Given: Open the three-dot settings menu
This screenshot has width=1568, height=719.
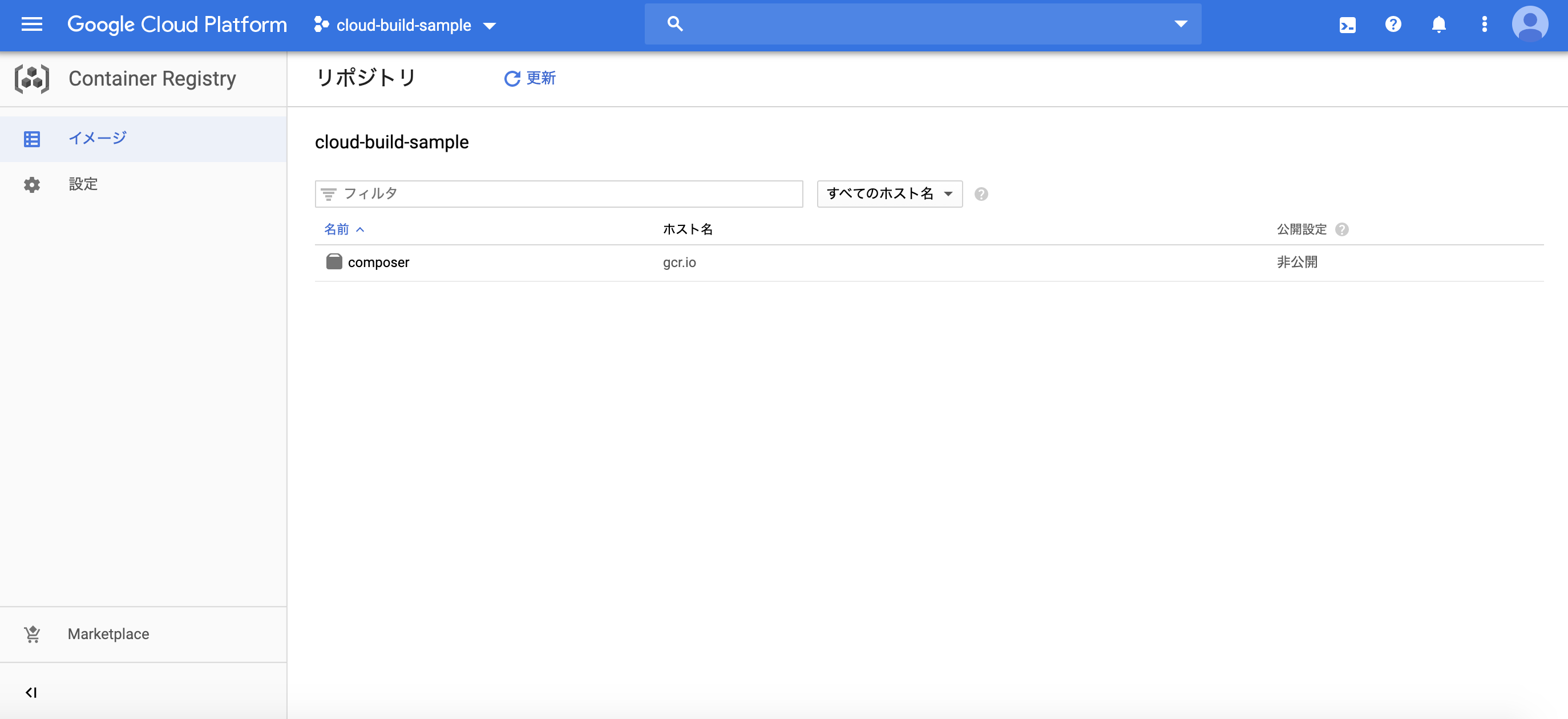Looking at the screenshot, I should pyautogui.click(x=1484, y=25).
